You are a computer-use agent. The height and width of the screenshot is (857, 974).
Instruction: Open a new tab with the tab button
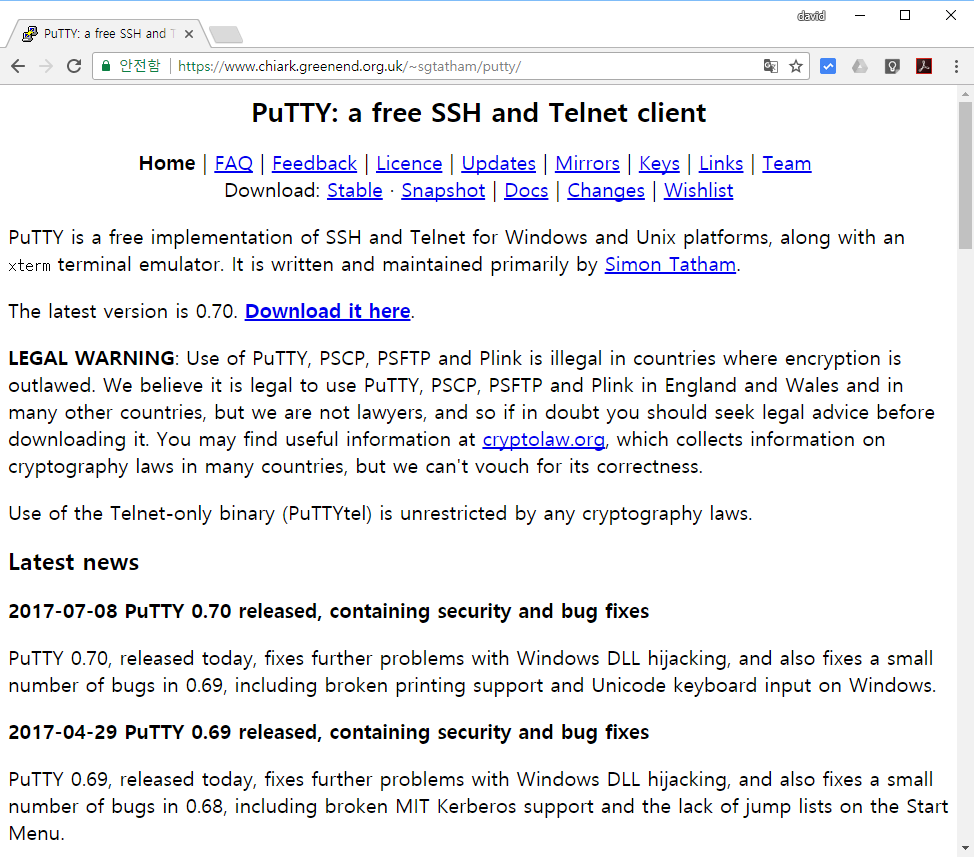click(226, 35)
